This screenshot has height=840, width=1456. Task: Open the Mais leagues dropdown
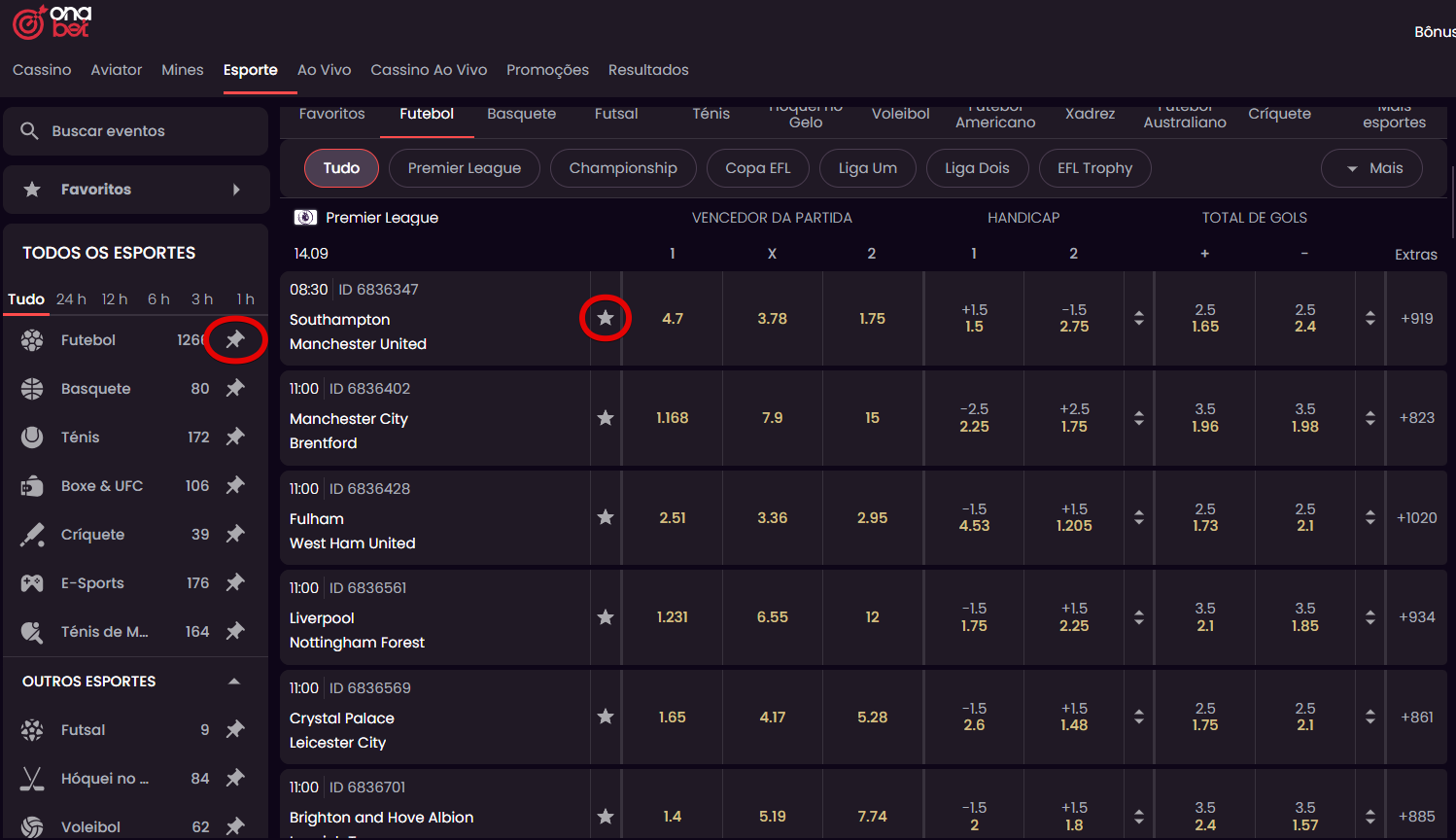[1371, 168]
